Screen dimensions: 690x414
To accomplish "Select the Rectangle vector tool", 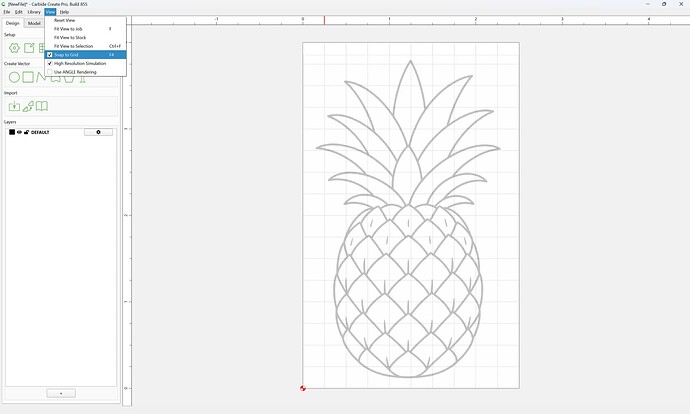I will (x=28, y=77).
